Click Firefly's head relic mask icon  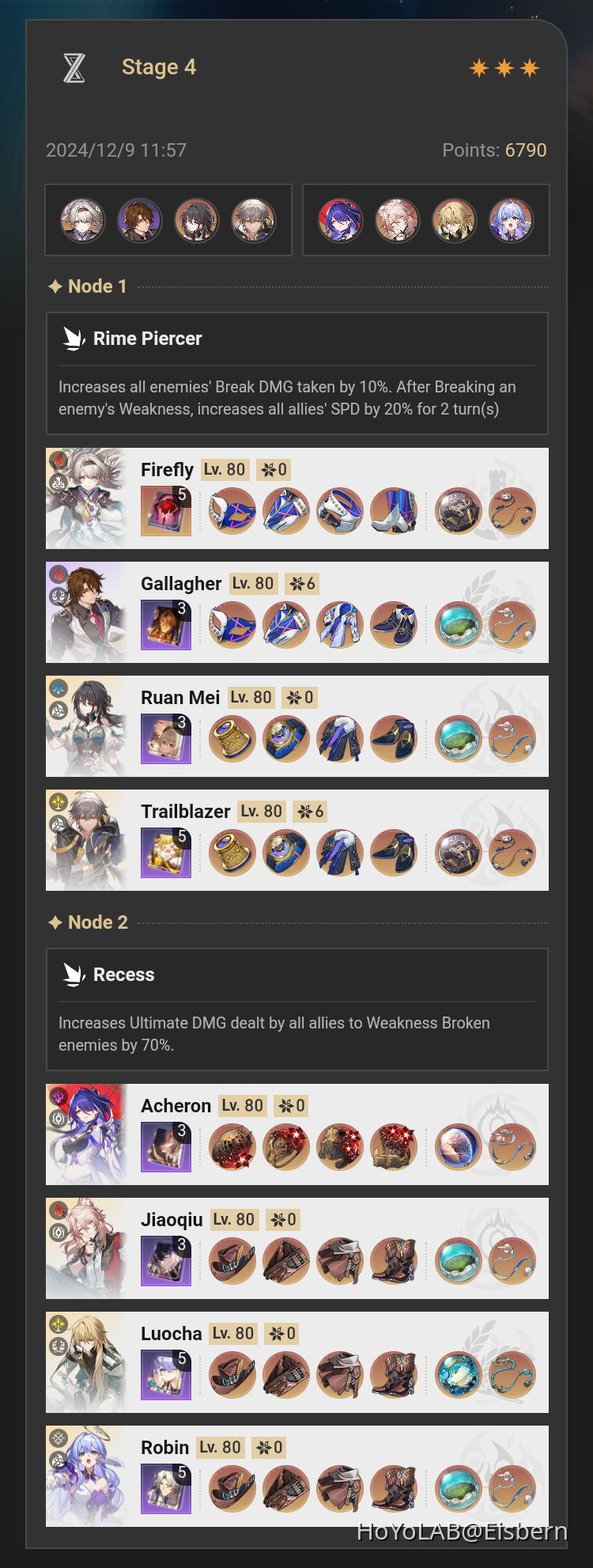point(232,511)
